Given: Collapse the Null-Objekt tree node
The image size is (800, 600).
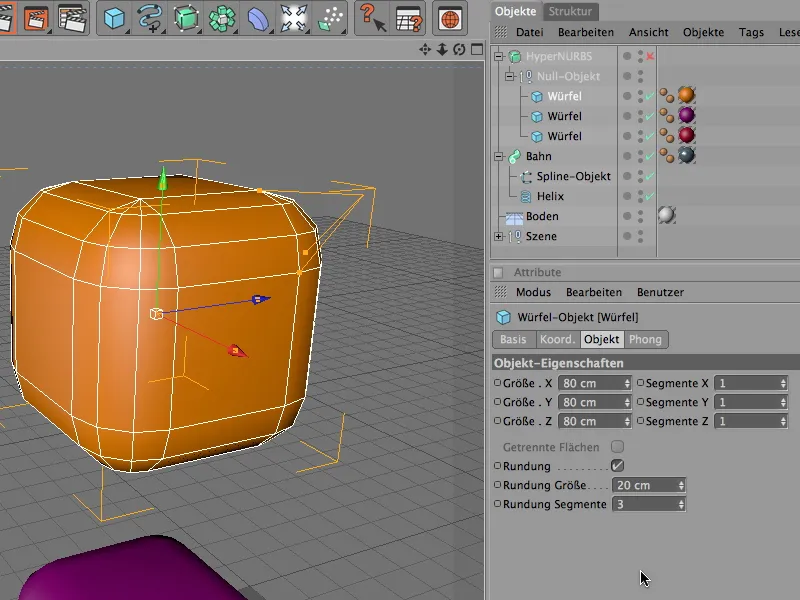Looking at the screenshot, I should (x=509, y=77).
